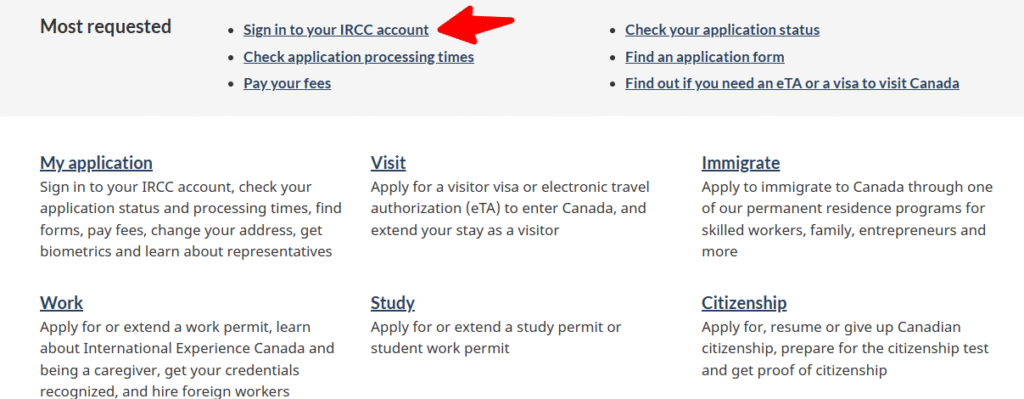The width and height of the screenshot is (1024, 399).
Task: Click the work permit description paragraph
Action: (x=187, y=359)
